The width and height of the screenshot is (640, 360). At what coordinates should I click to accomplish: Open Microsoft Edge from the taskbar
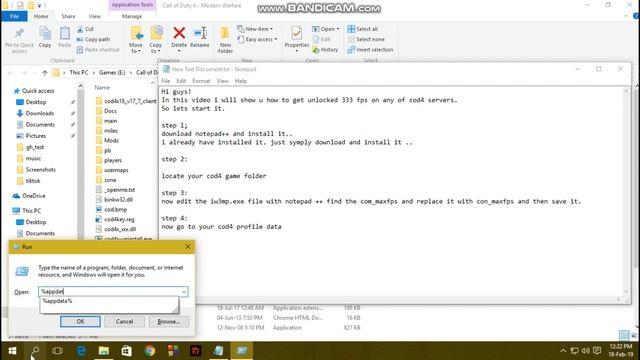coord(81,351)
